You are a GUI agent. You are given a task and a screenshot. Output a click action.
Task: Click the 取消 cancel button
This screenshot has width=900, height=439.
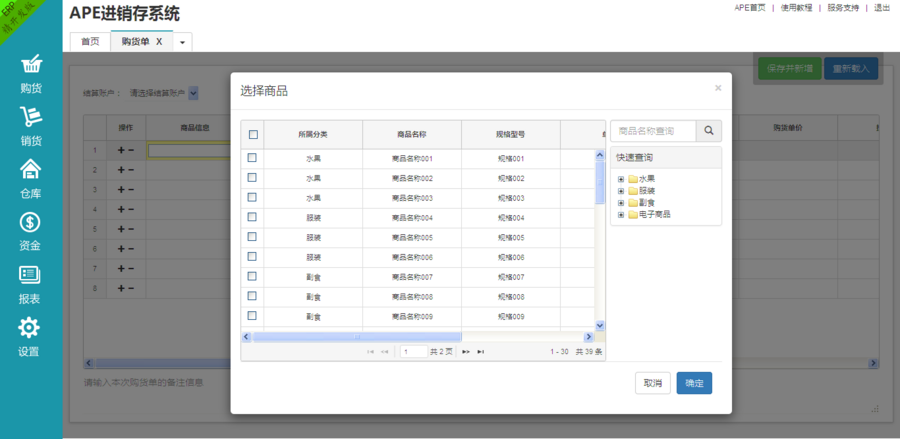tap(653, 383)
